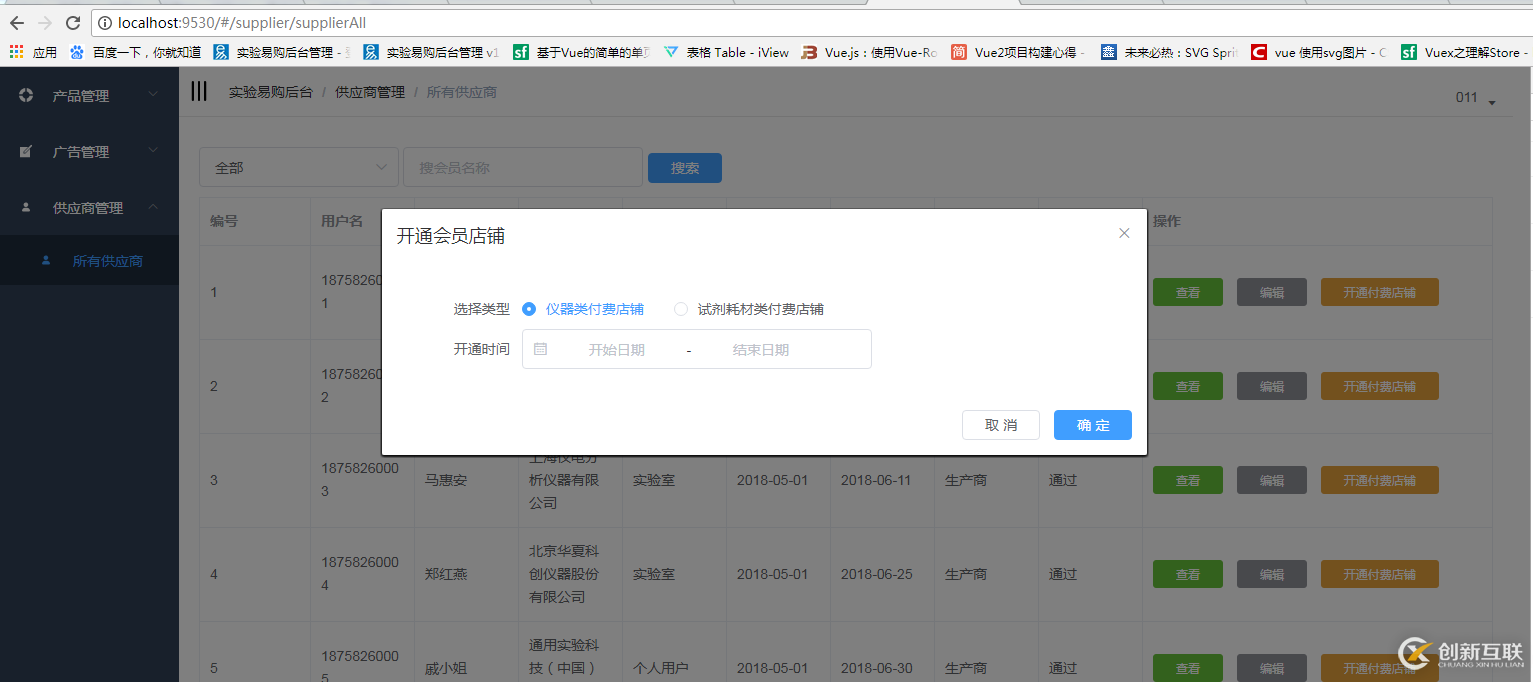Open the 表格 Table - iView bookmark
Image resolution: width=1533 pixels, height=682 pixels.
(728, 52)
